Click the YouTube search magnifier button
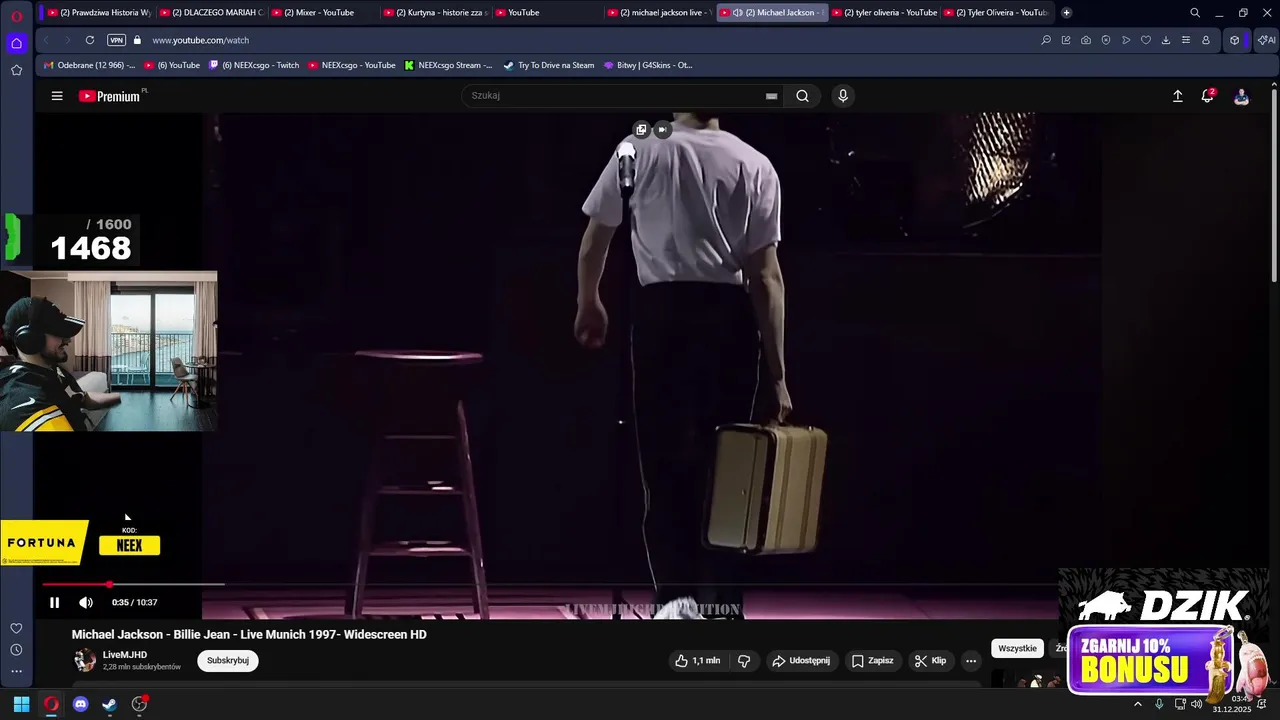 coord(802,96)
